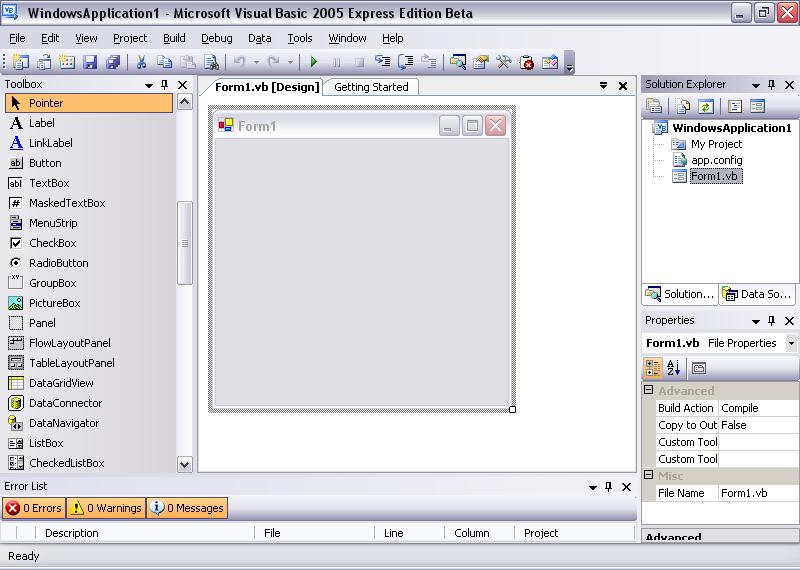Toggle the 0 Messages filter button

pos(188,508)
